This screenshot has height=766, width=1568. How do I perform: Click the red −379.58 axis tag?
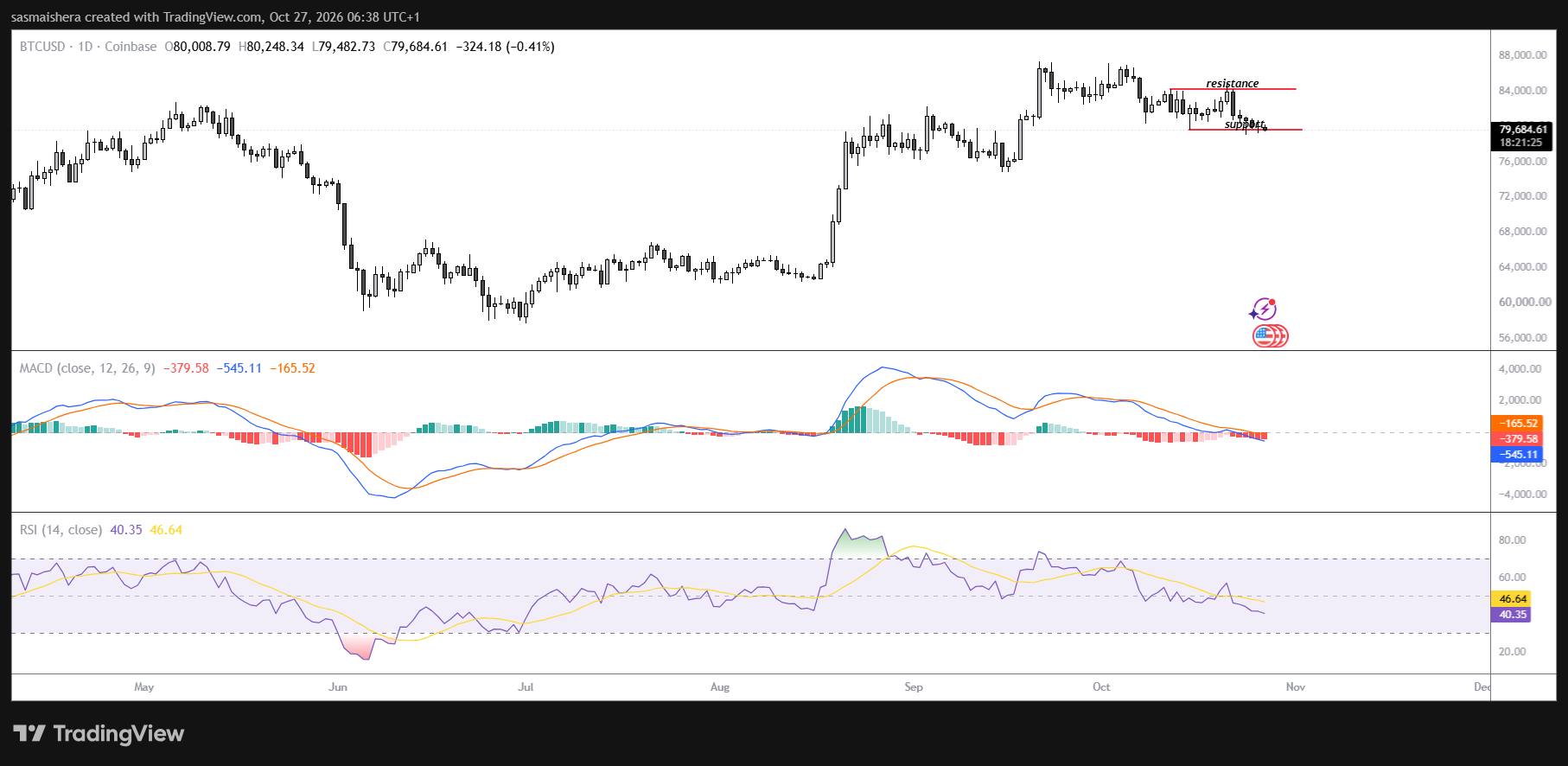(1517, 439)
